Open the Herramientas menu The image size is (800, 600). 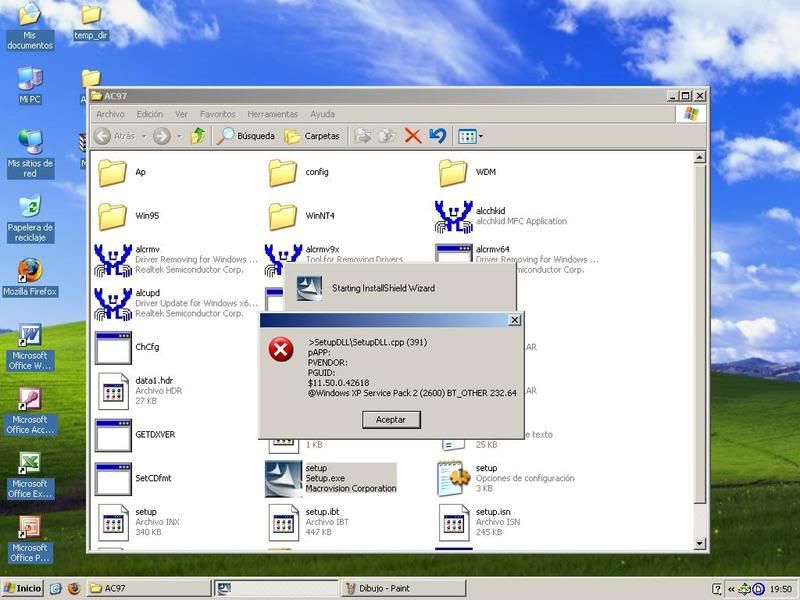tap(272, 114)
